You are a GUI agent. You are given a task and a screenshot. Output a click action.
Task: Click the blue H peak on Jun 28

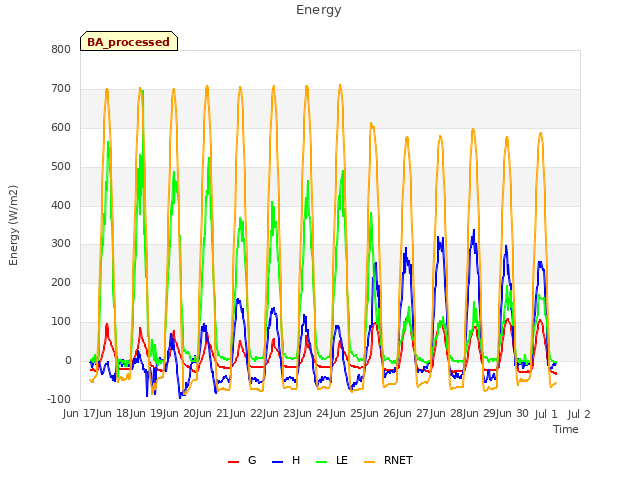click(474, 231)
